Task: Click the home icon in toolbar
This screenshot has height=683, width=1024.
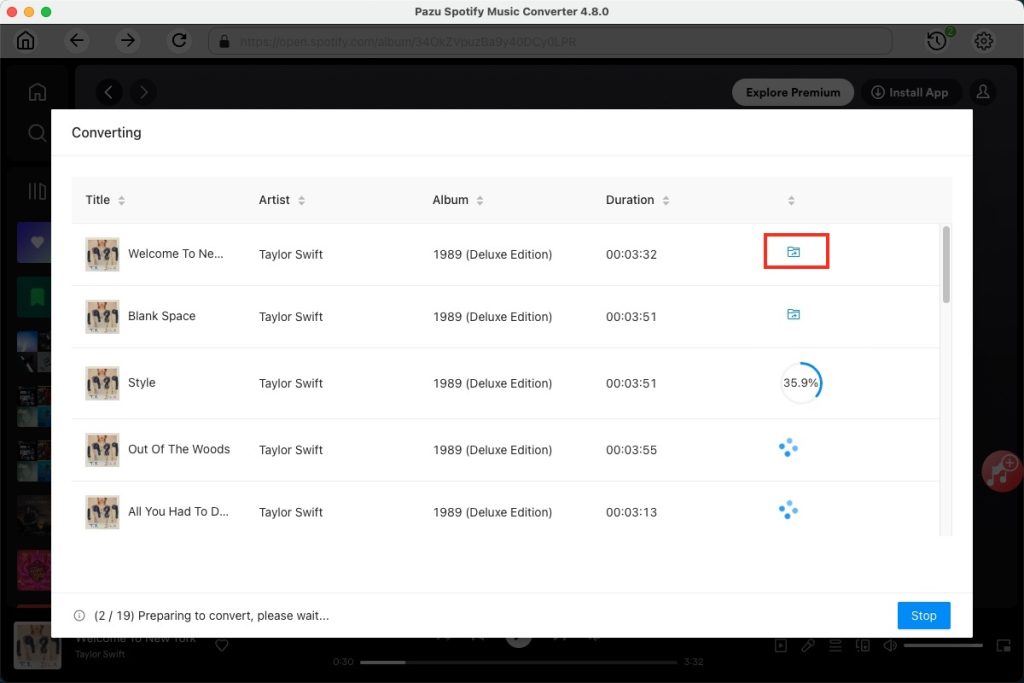Action: [x=26, y=41]
